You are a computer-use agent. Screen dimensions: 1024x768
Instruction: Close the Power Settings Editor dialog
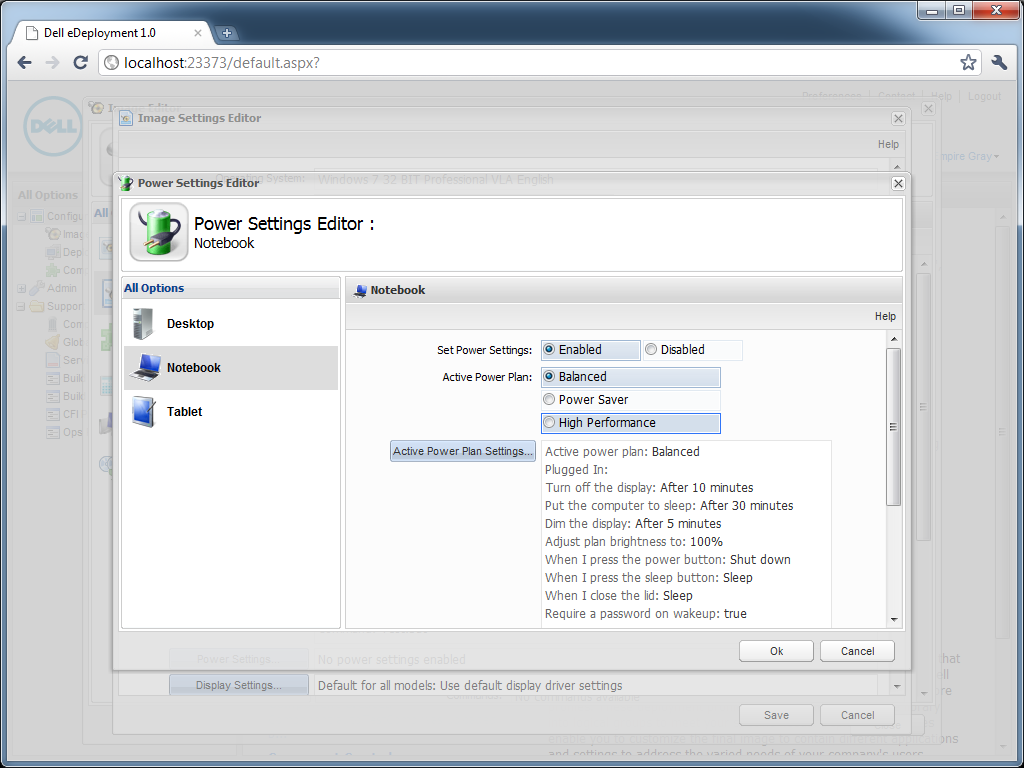pos(898,184)
